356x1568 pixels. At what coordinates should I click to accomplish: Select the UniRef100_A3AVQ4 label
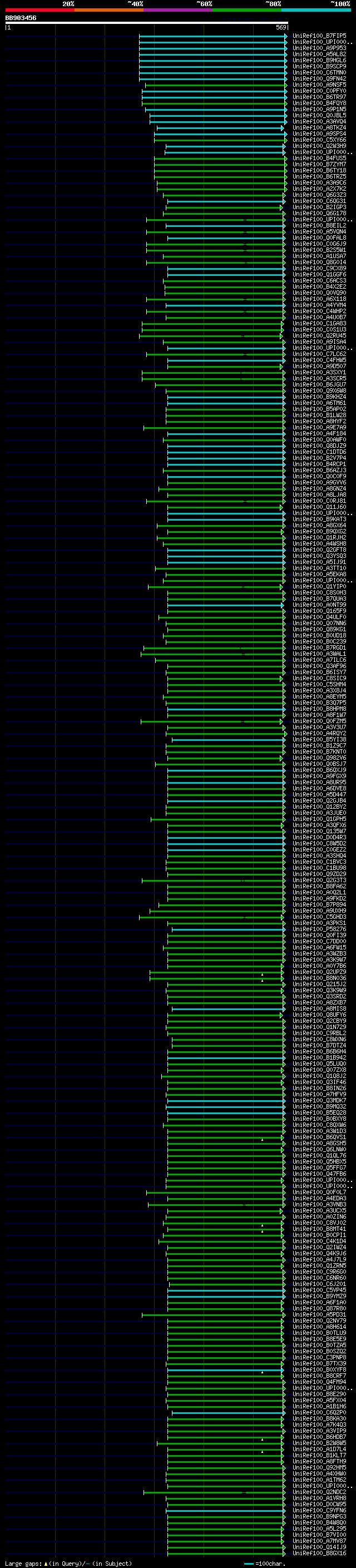coord(319,121)
